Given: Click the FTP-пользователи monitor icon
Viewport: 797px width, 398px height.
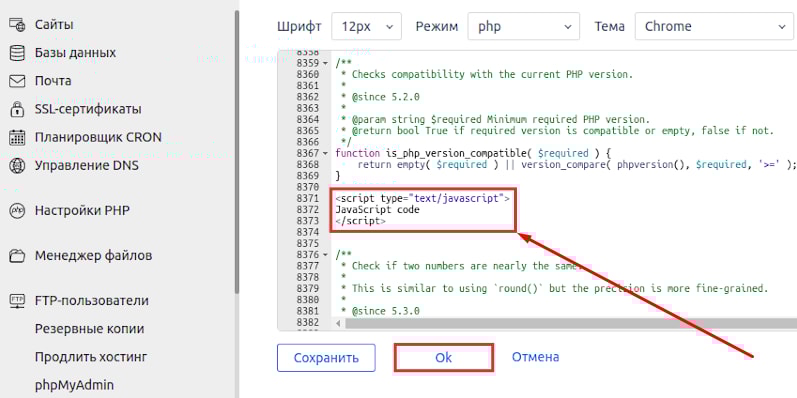Looking at the screenshot, I should pos(17,301).
